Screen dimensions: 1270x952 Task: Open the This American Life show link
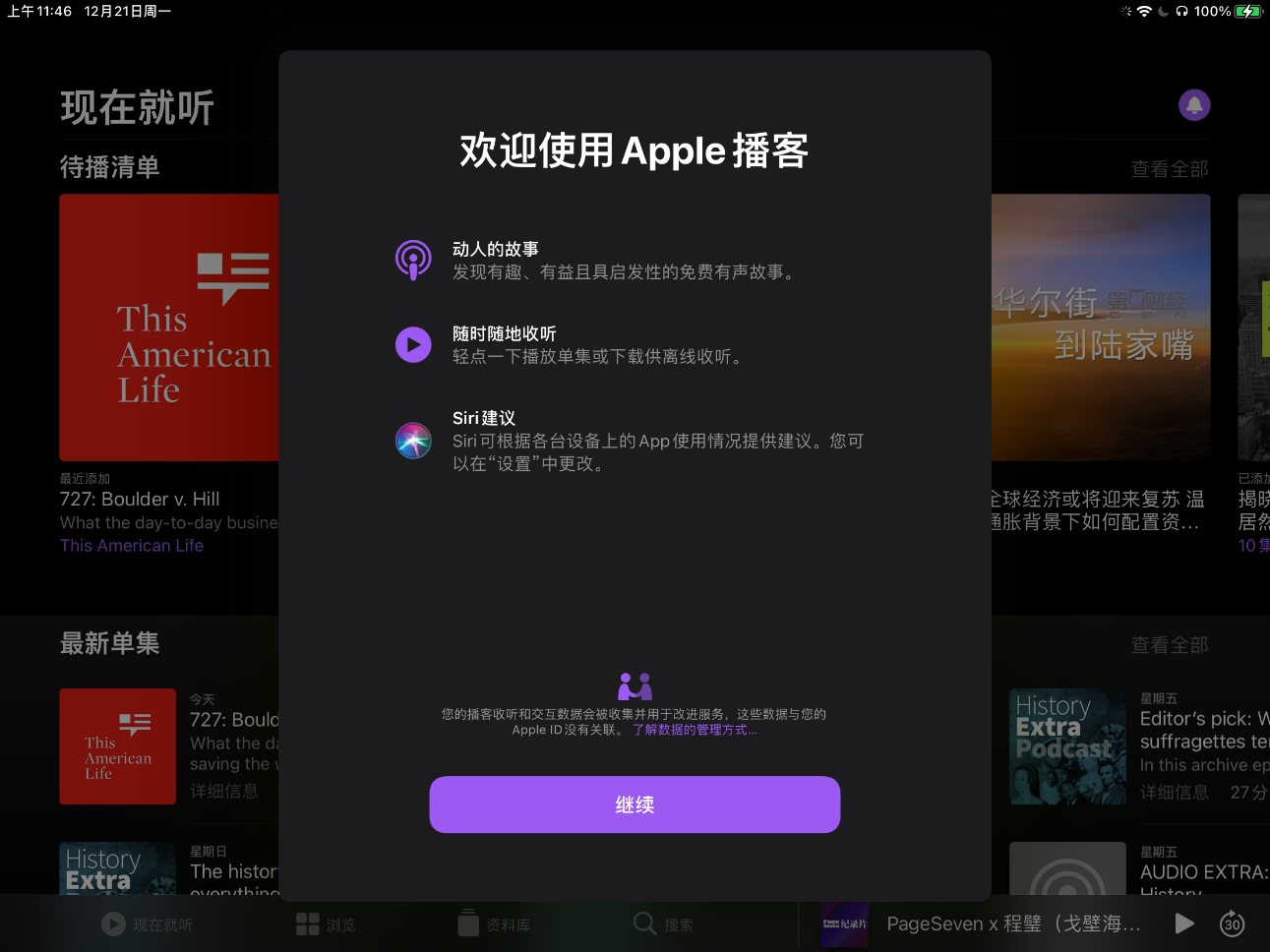click(132, 546)
